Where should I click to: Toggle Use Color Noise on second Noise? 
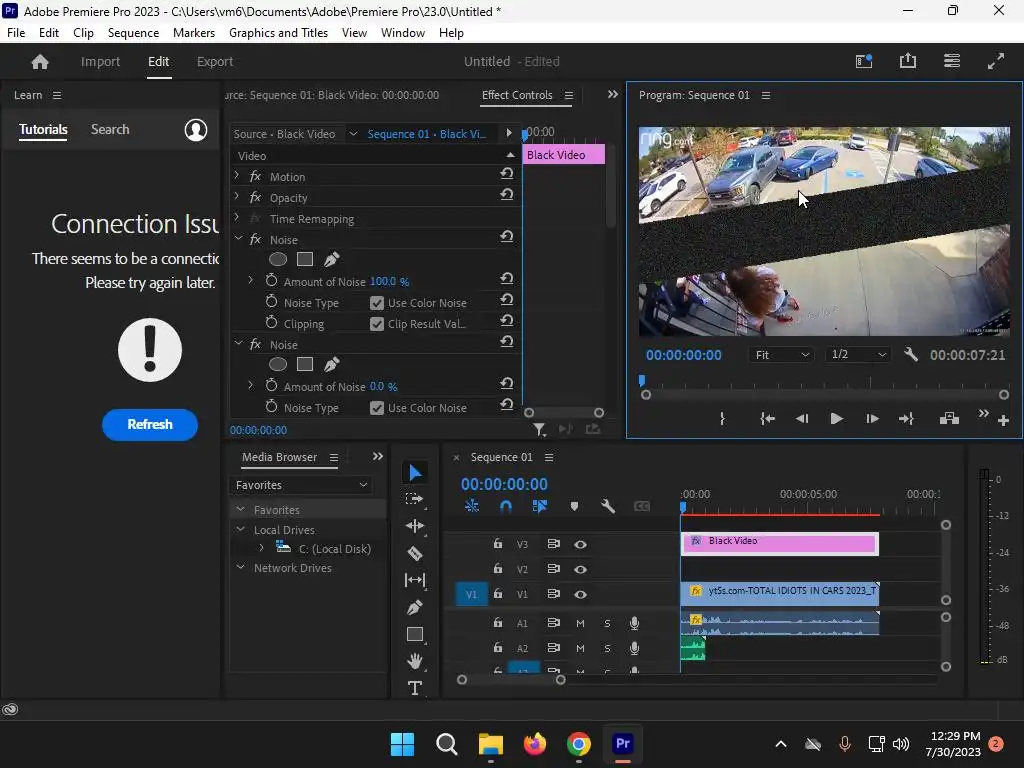click(x=377, y=408)
